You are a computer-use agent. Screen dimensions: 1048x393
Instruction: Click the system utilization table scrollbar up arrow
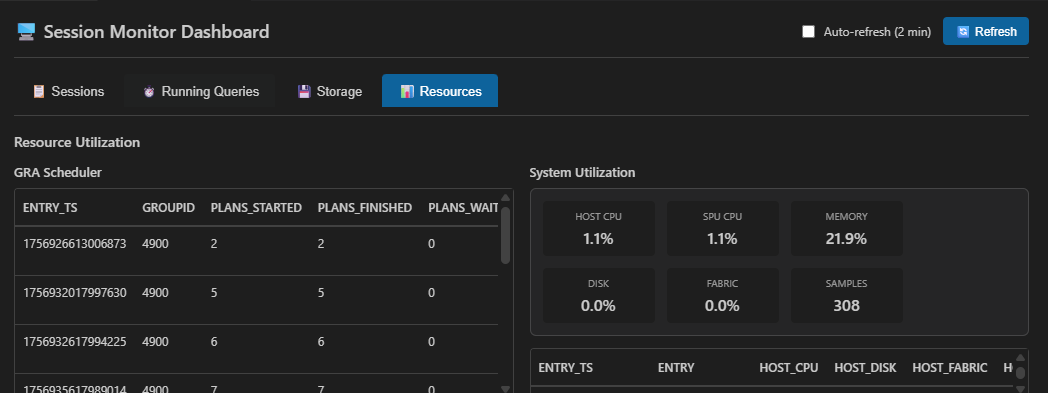tap(1020, 358)
